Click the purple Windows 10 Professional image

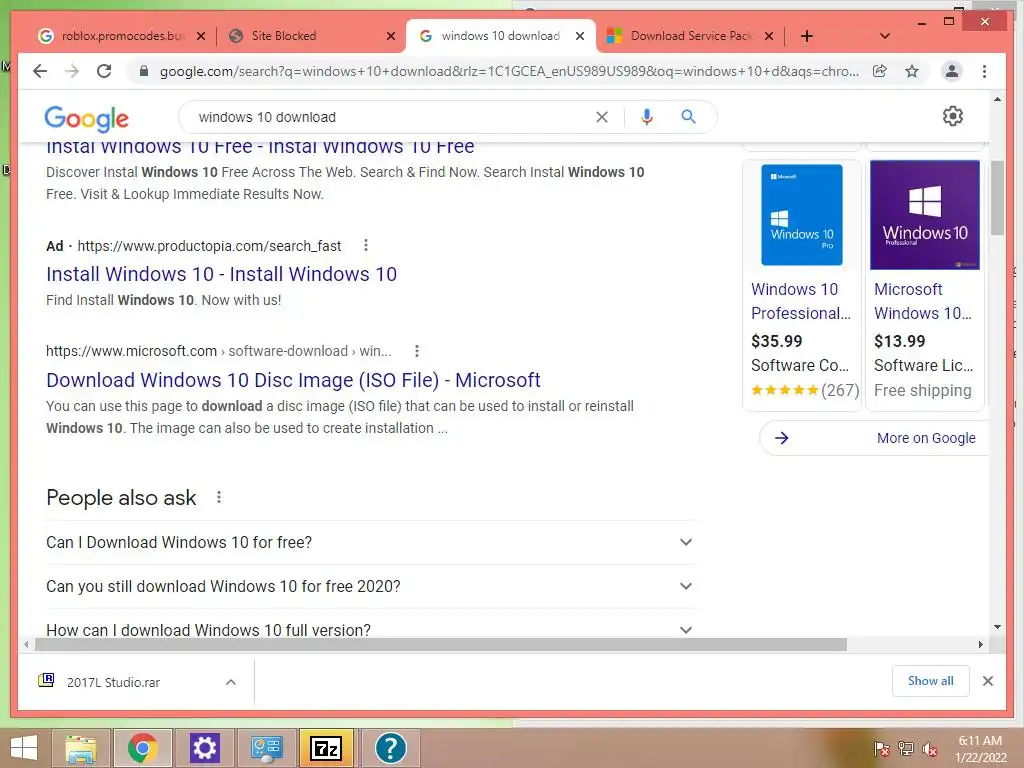tap(925, 215)
